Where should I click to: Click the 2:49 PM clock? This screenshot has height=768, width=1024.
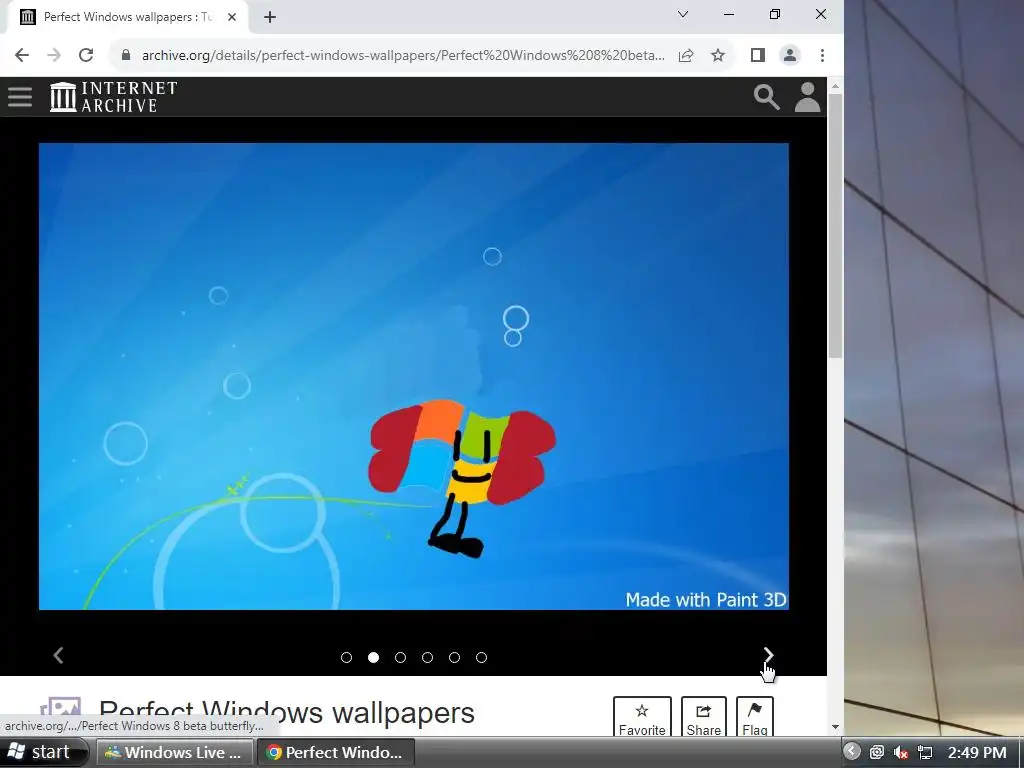(x=977, y=752)
